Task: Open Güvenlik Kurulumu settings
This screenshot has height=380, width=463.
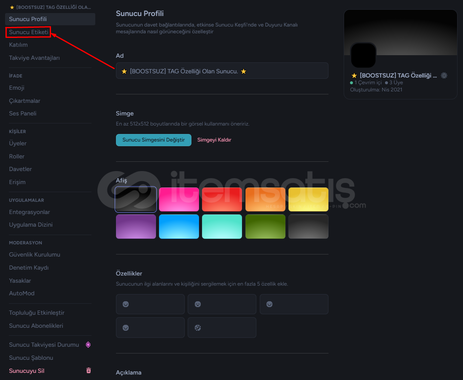Action: 34,254
